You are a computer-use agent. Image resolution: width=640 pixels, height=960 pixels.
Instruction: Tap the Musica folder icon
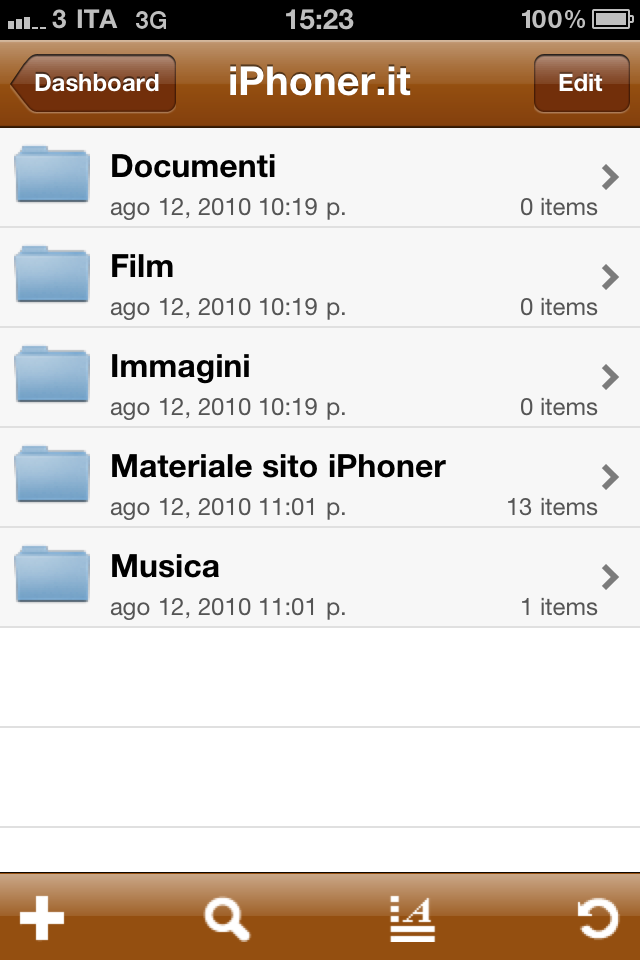(52, 574)
